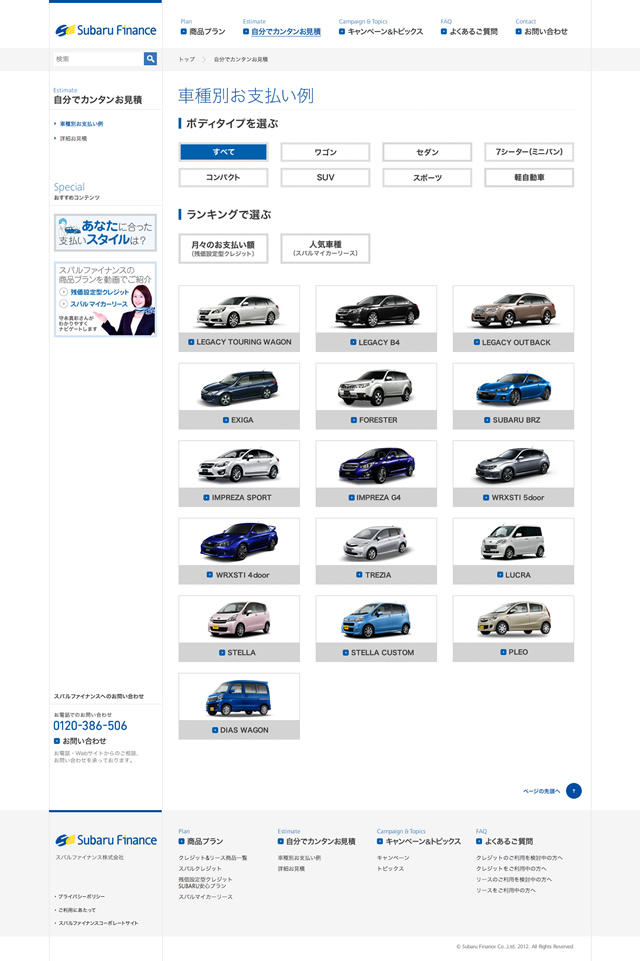Select the 7シーター(ミニバン) filter

coord(529,152)
